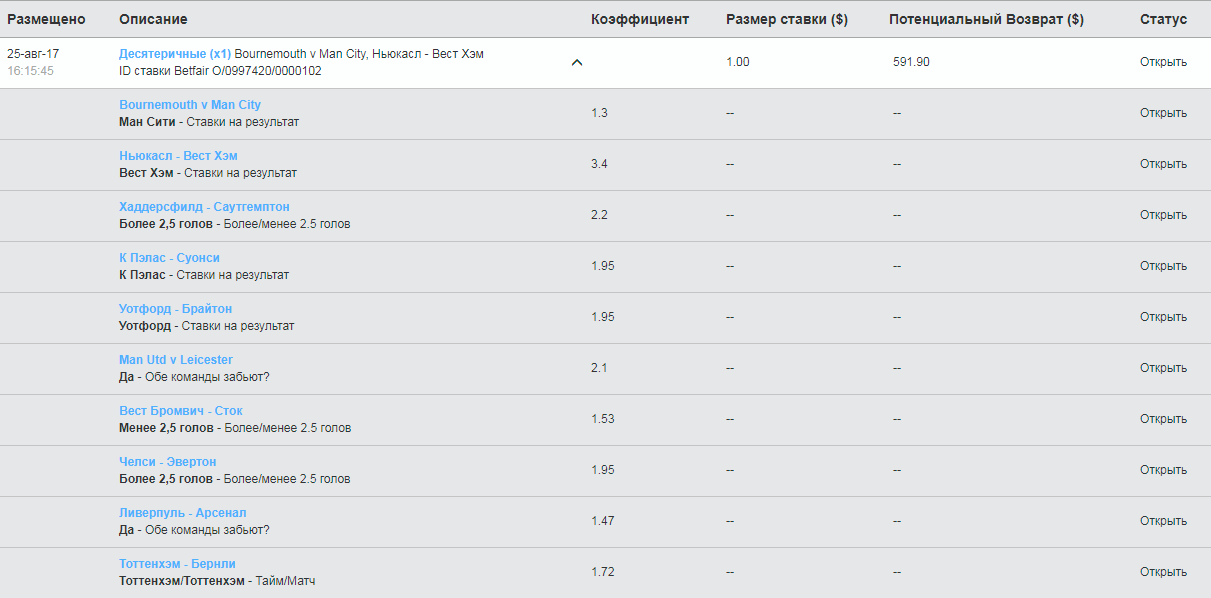Click the Коэффициент column header
This screenshot has height=598, width=1211.
(640, 19)
